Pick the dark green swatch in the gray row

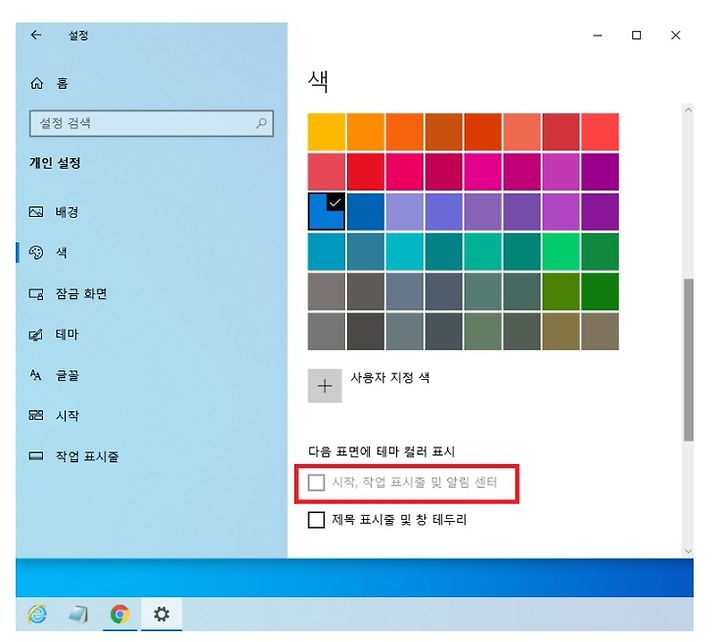click(600, 292)
